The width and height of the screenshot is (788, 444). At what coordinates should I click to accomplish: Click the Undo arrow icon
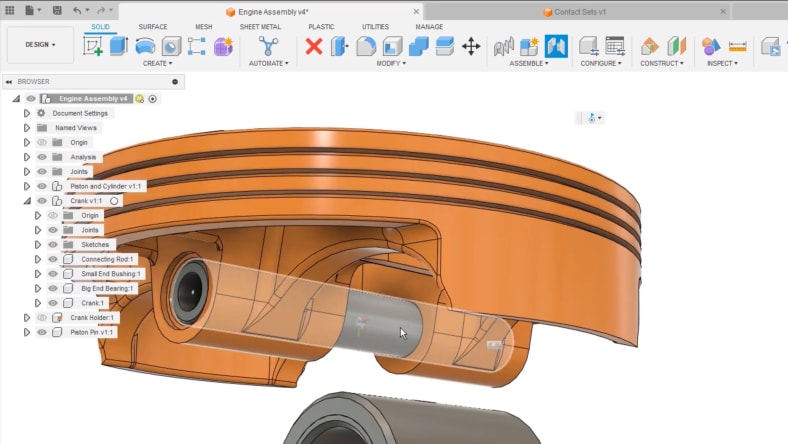coord(78,10)
